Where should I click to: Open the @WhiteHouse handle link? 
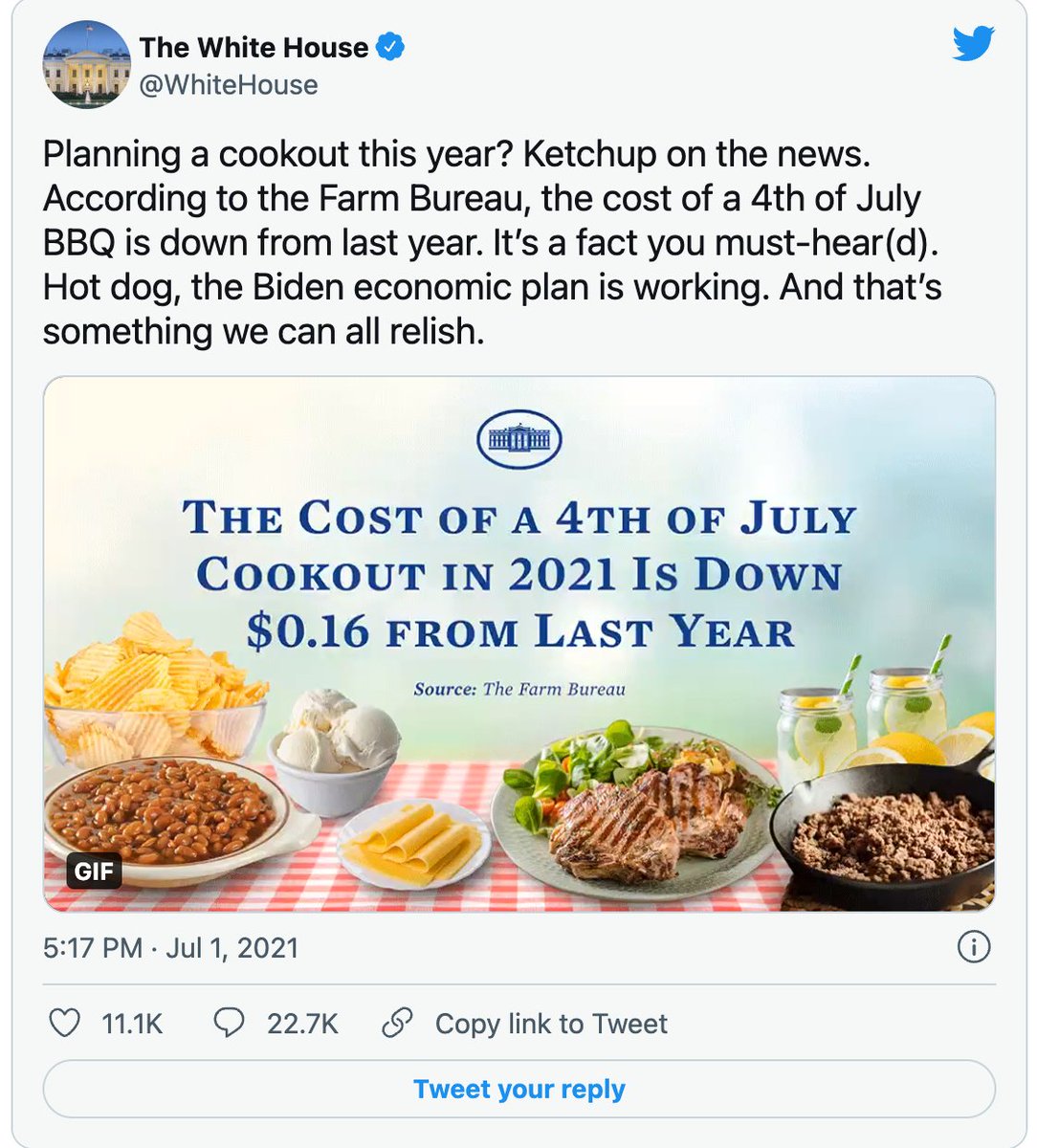point(229,85)
